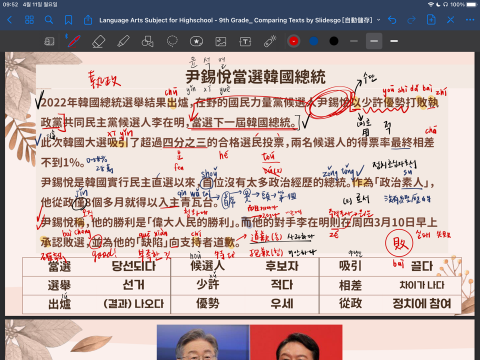Tap the slide title 尹錫悅當選韓國總統
This screenshot has width=480, height=360.
point(255,77)
